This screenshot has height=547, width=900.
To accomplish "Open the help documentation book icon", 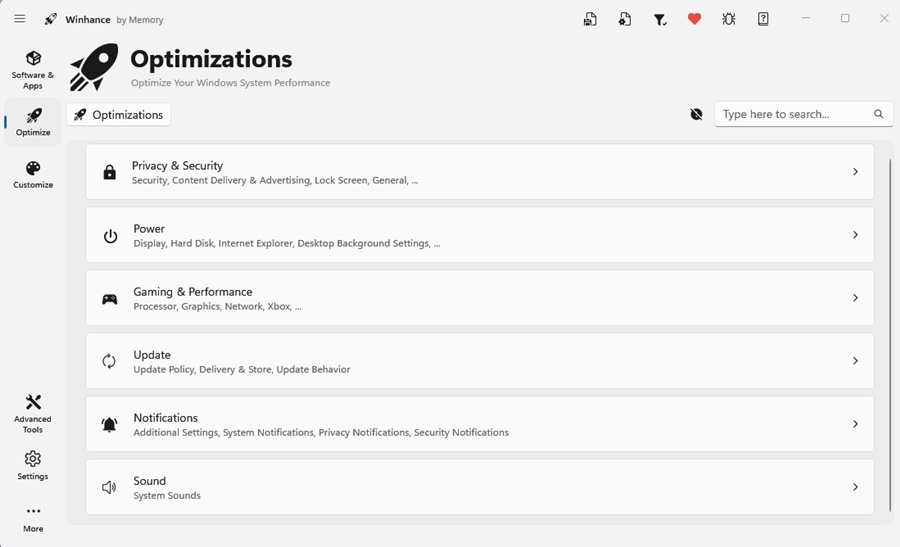I will pyautogui.click(x=764, y=19).
